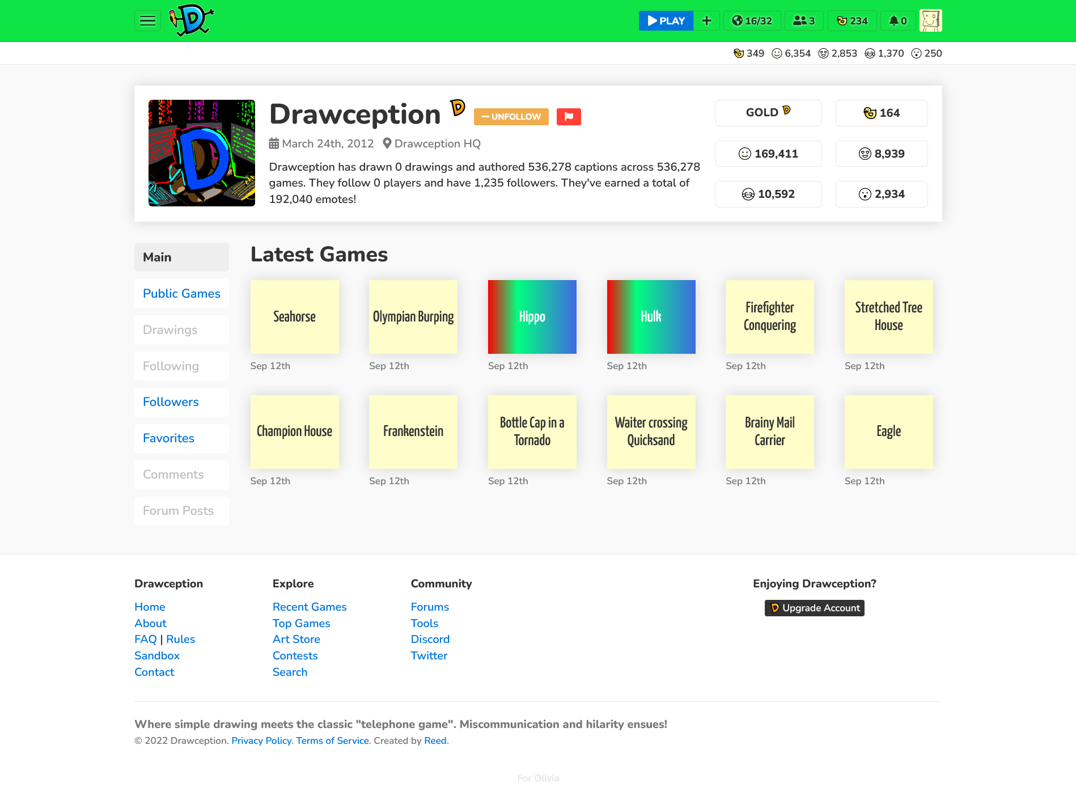View the smiley emote count of 169,411
1076x800 pixels.
click(x=768, y=153)
